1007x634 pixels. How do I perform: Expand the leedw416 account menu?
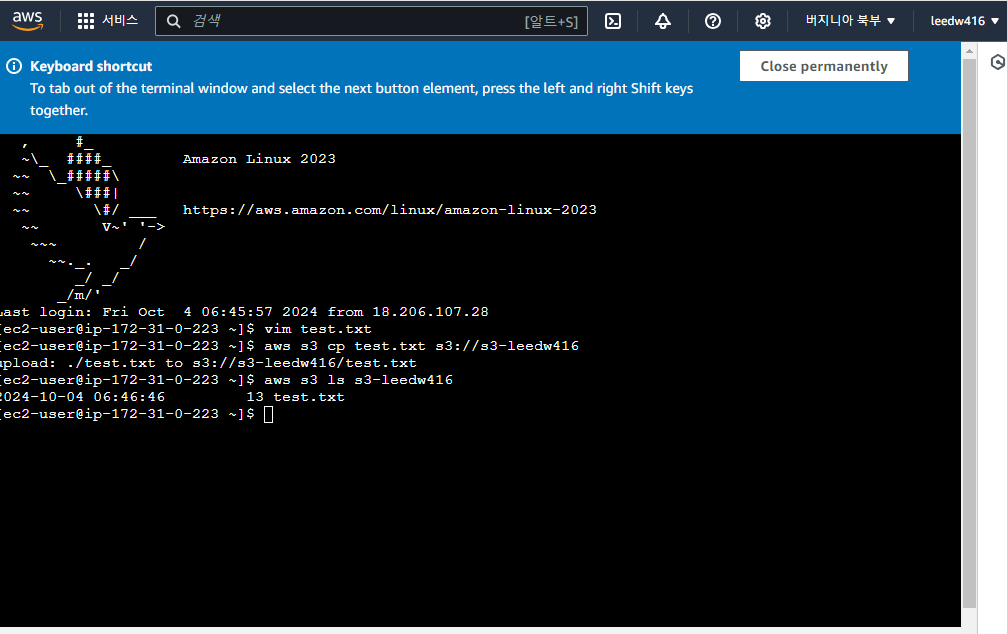[x=965, y=21]
